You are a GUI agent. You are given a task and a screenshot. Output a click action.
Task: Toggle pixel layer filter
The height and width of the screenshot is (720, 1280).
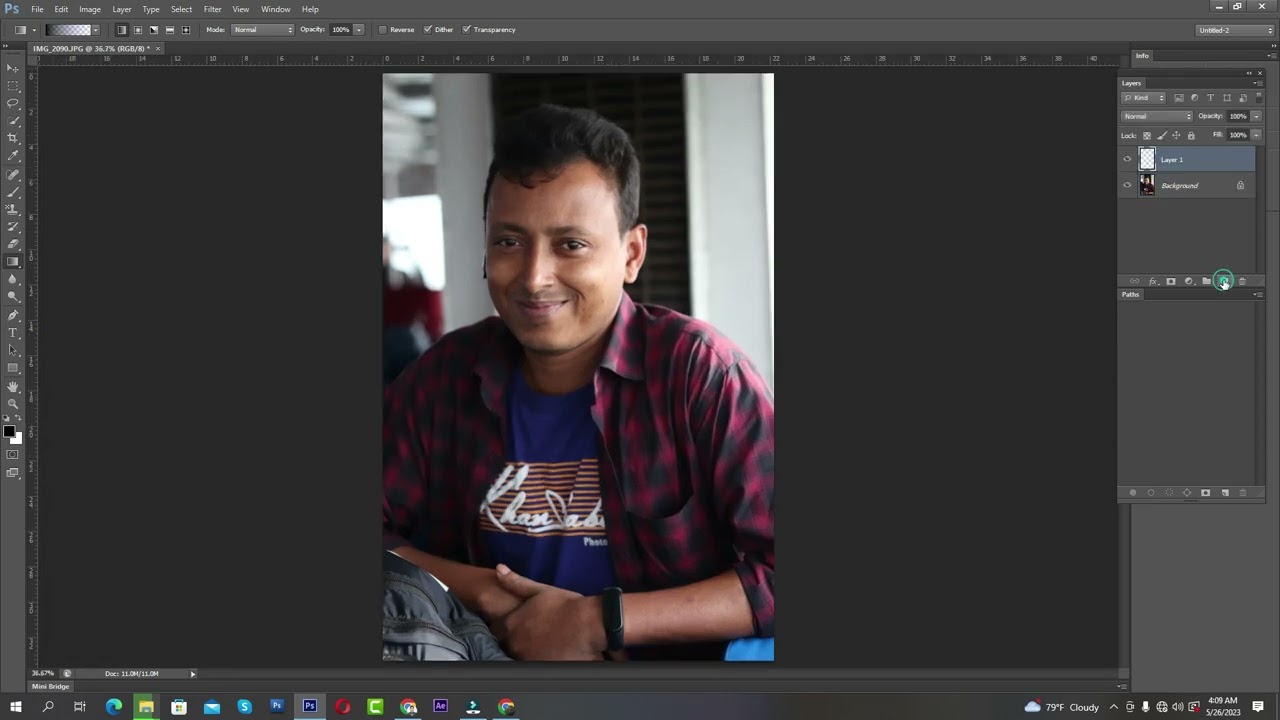(1179, 98)
